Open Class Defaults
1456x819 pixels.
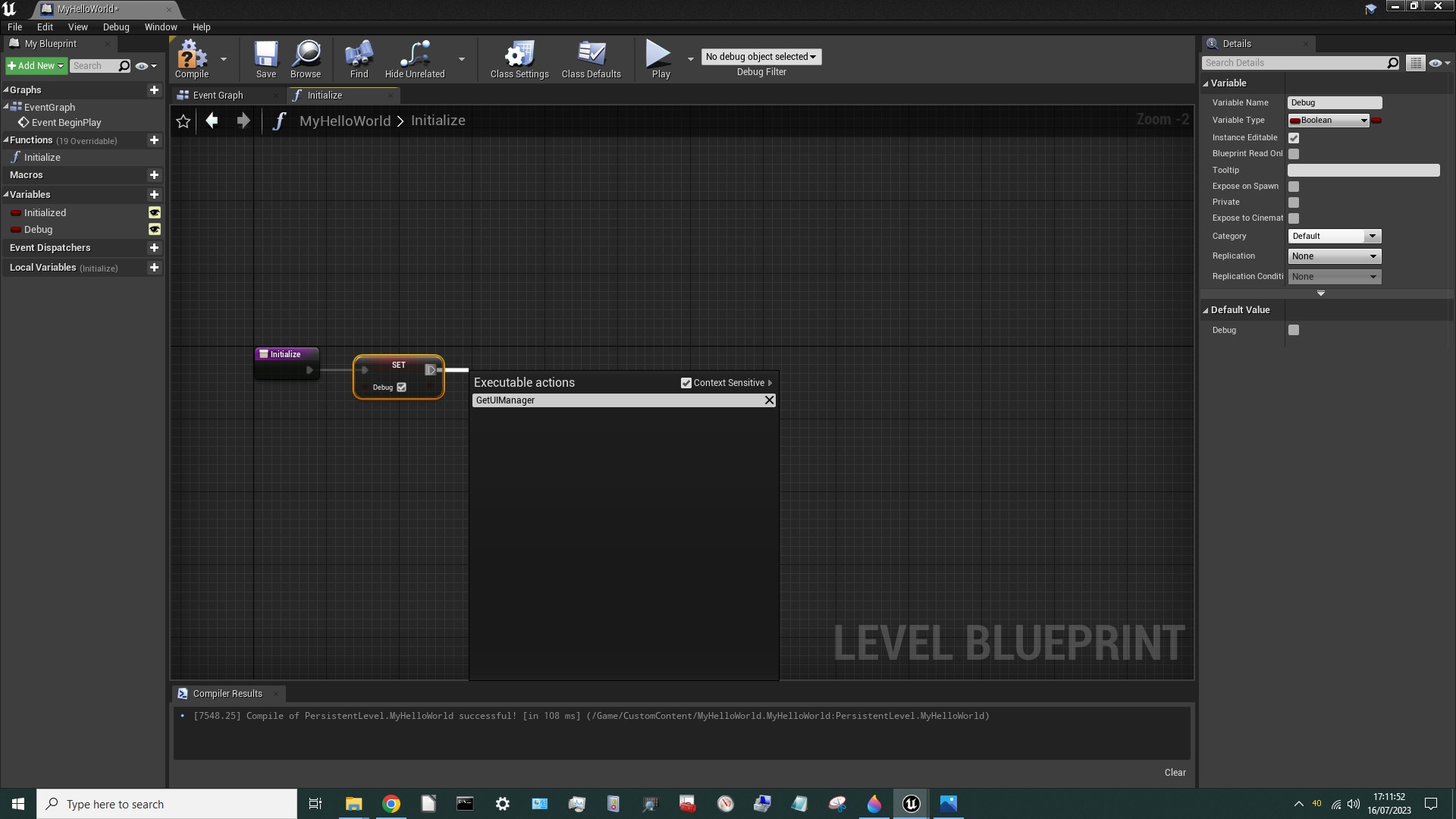(591, 59)
